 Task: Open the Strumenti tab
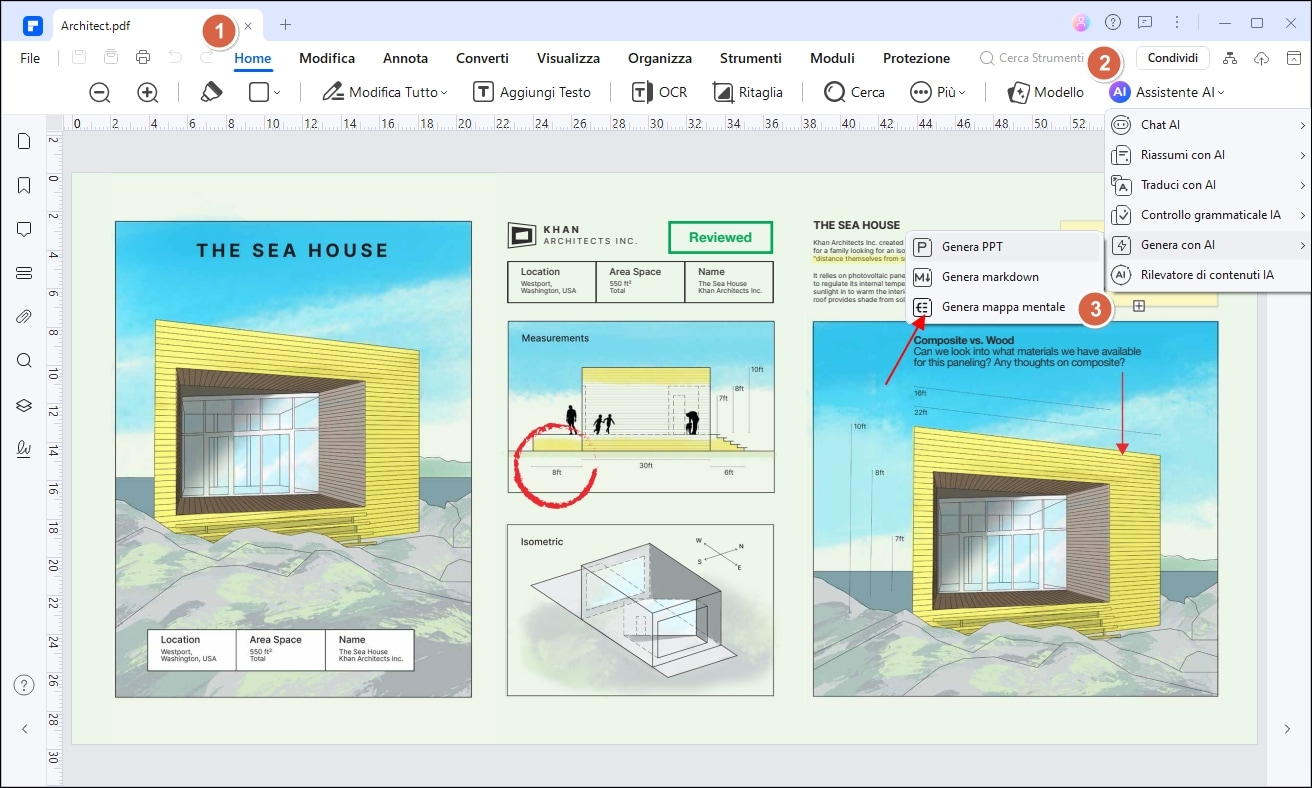click(x=751, y=58)
